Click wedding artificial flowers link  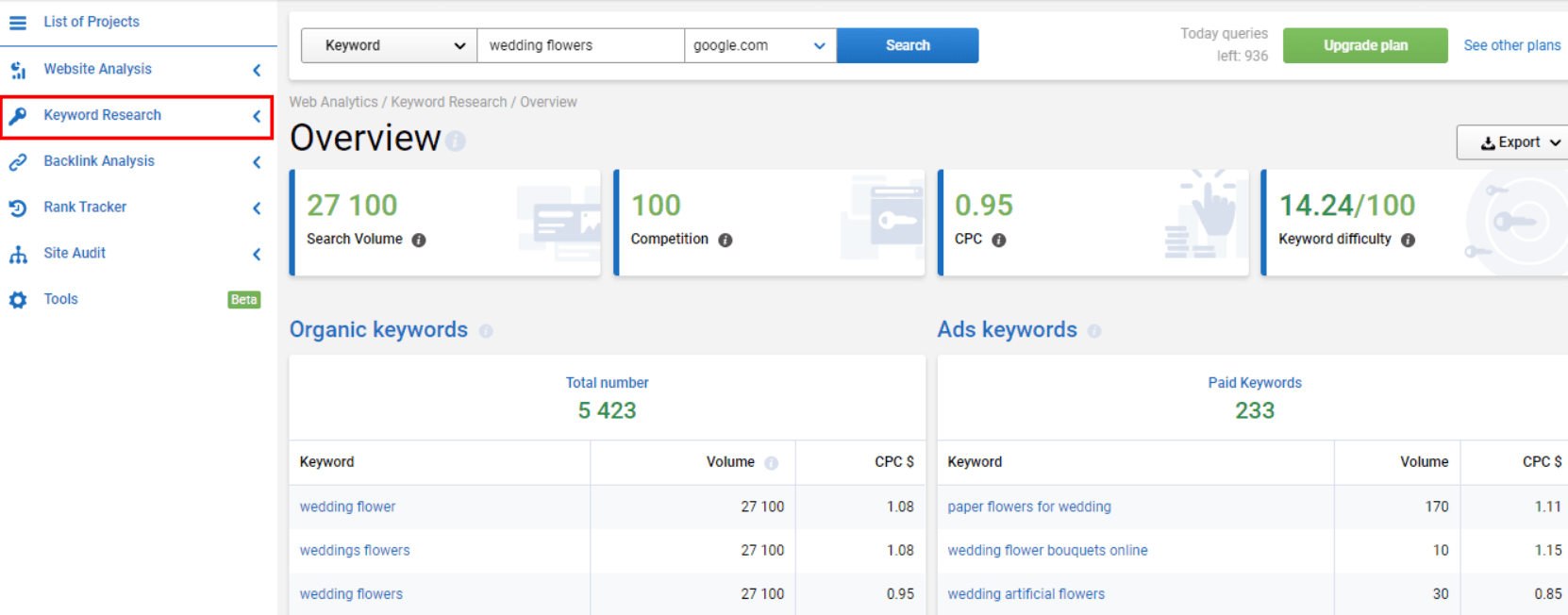point(1026,594)
